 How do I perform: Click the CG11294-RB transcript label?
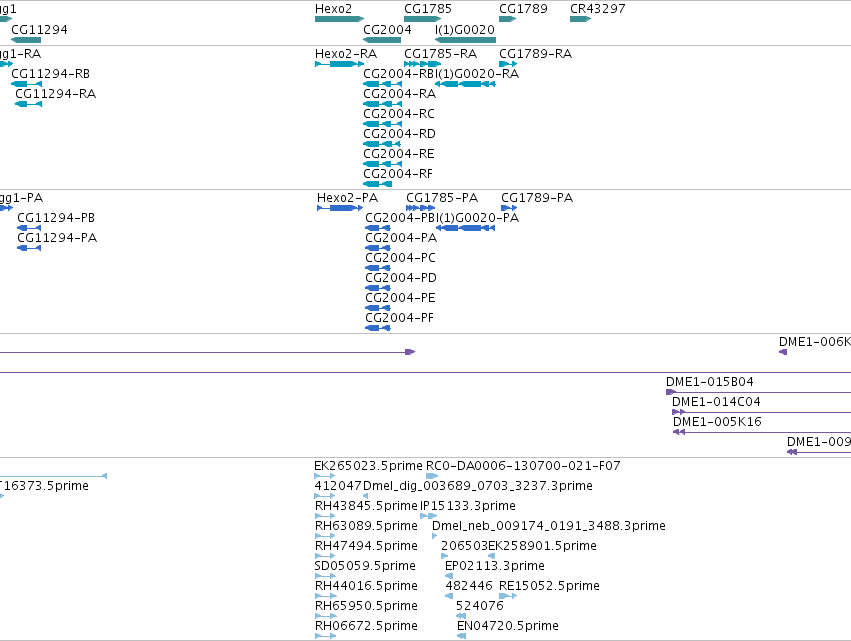point(50,74)
